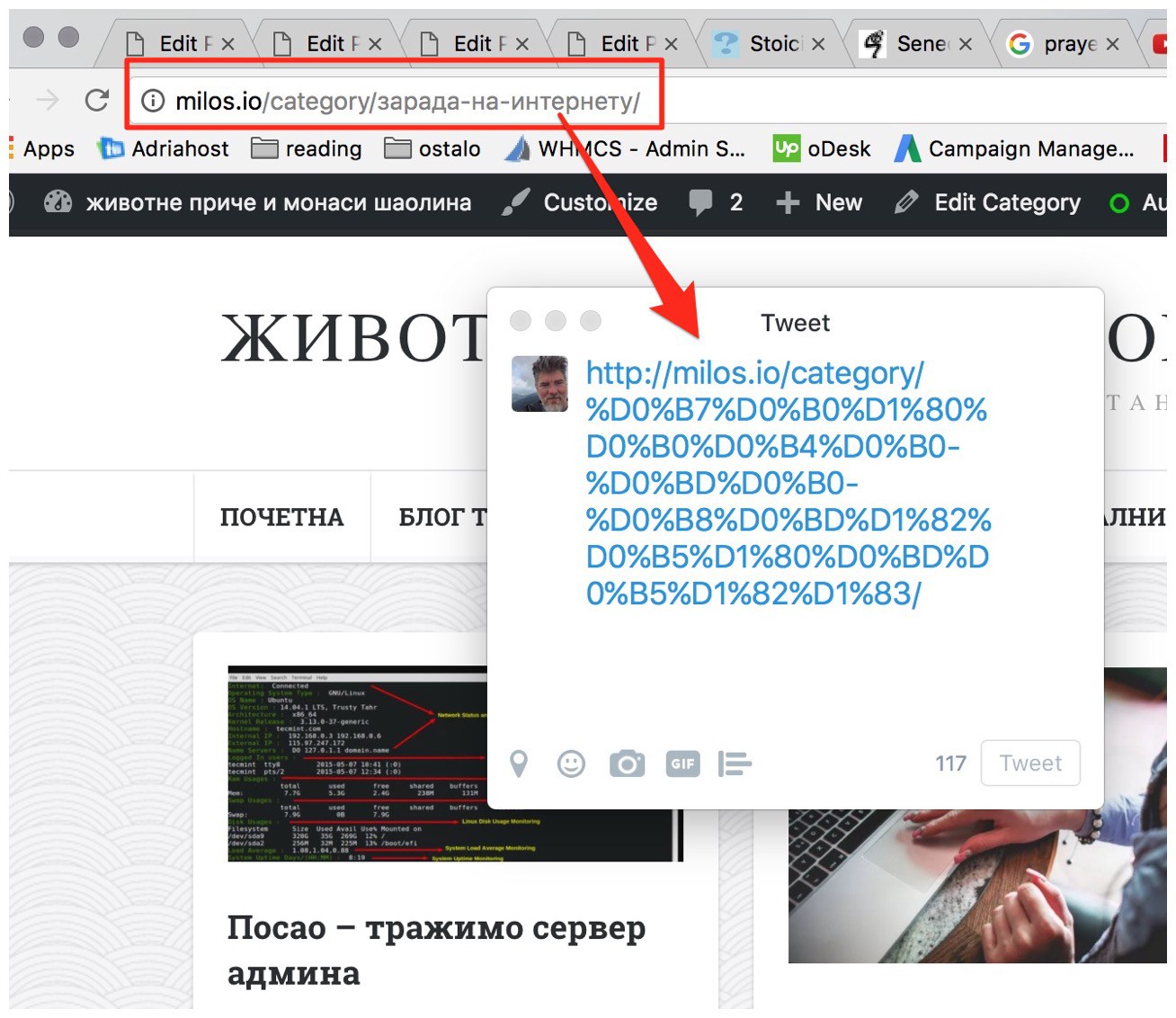
Task: Click the Tweet button
Action: coord(1029,763)
